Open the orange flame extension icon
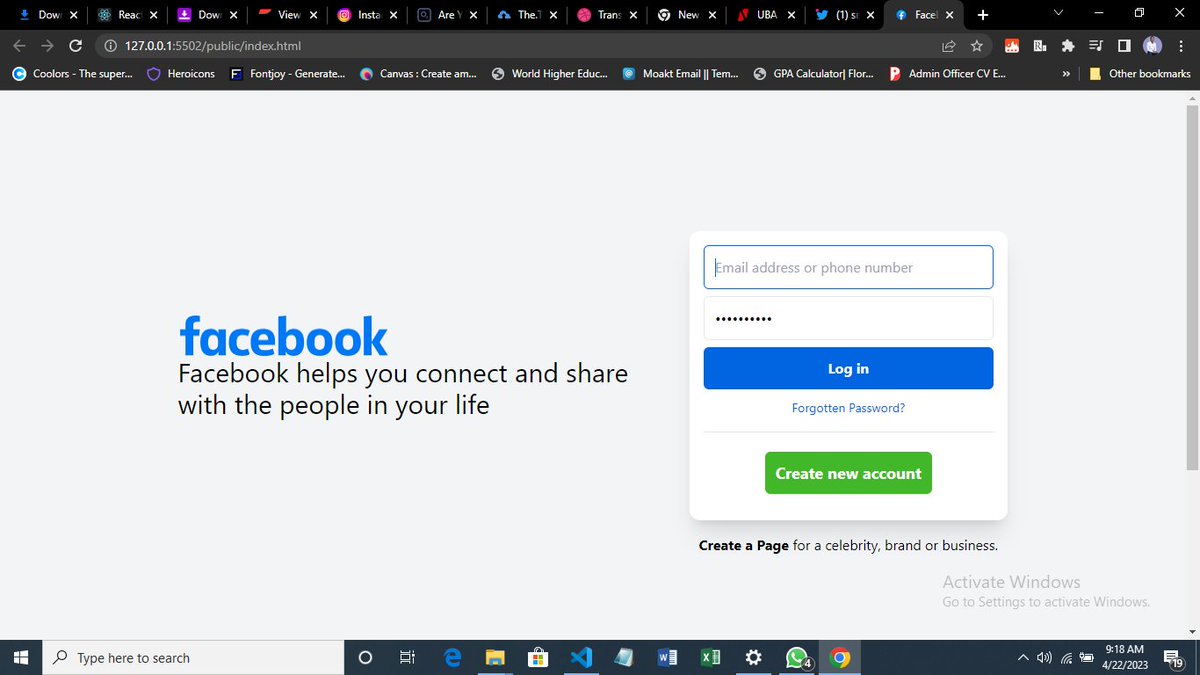 pyautogui.click(x=1012, y=46)
